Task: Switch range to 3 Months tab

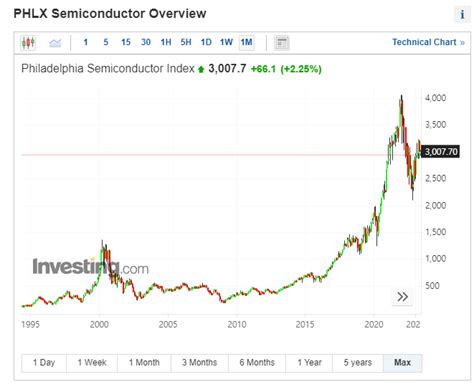Action: 199,363
